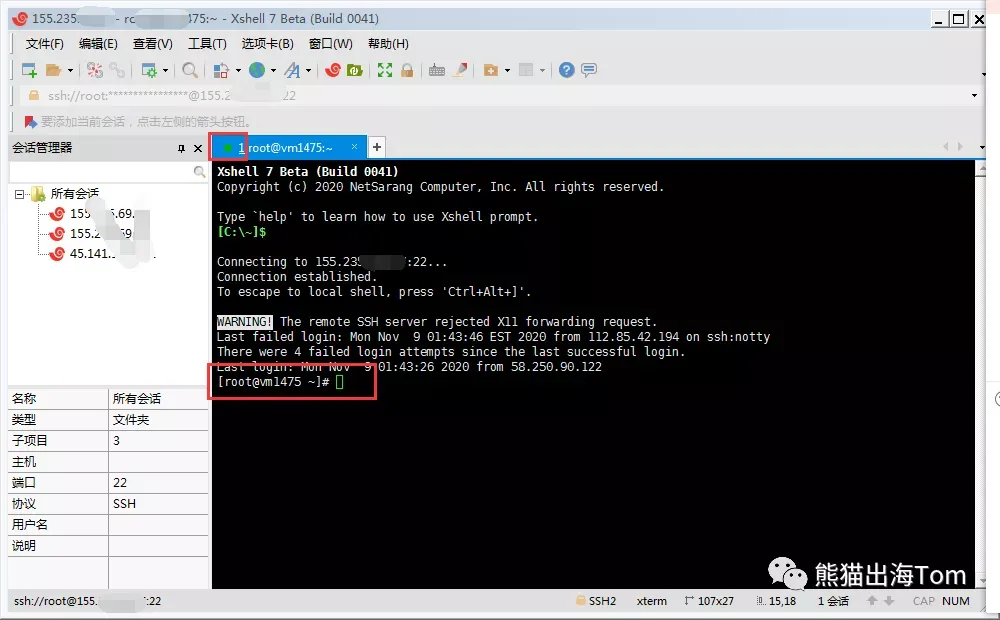1000x620 pixels.
Task: Click the new folder plus toolbar icon
Action: pos(490,70)
